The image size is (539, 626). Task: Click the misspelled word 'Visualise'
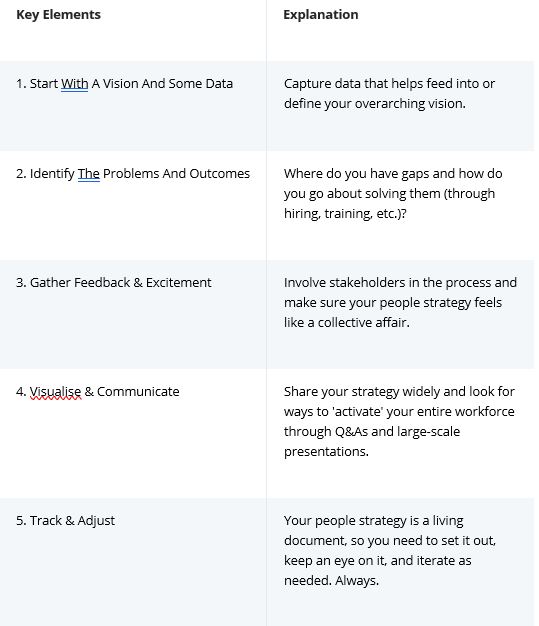(55, 392)
